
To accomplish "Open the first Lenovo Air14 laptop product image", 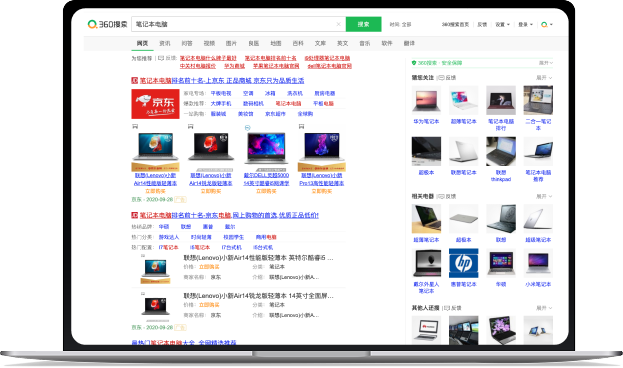I will pos(155,147).
